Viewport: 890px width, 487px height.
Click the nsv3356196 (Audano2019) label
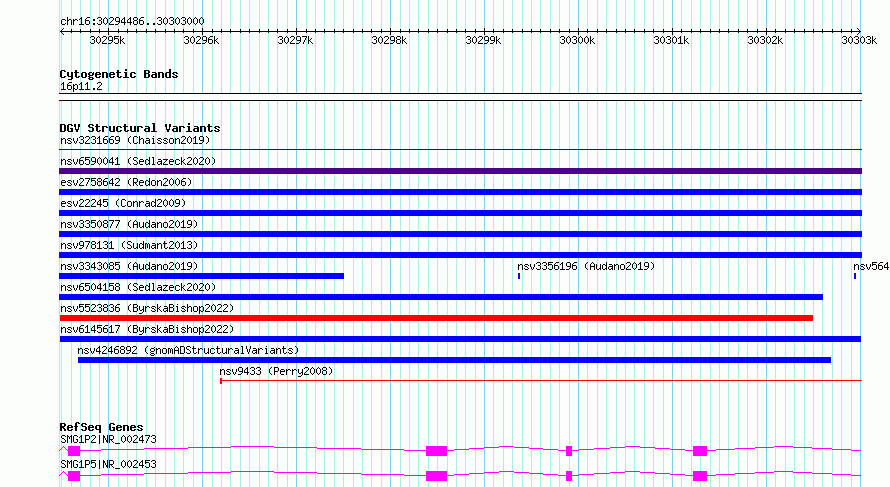[586, 266]
